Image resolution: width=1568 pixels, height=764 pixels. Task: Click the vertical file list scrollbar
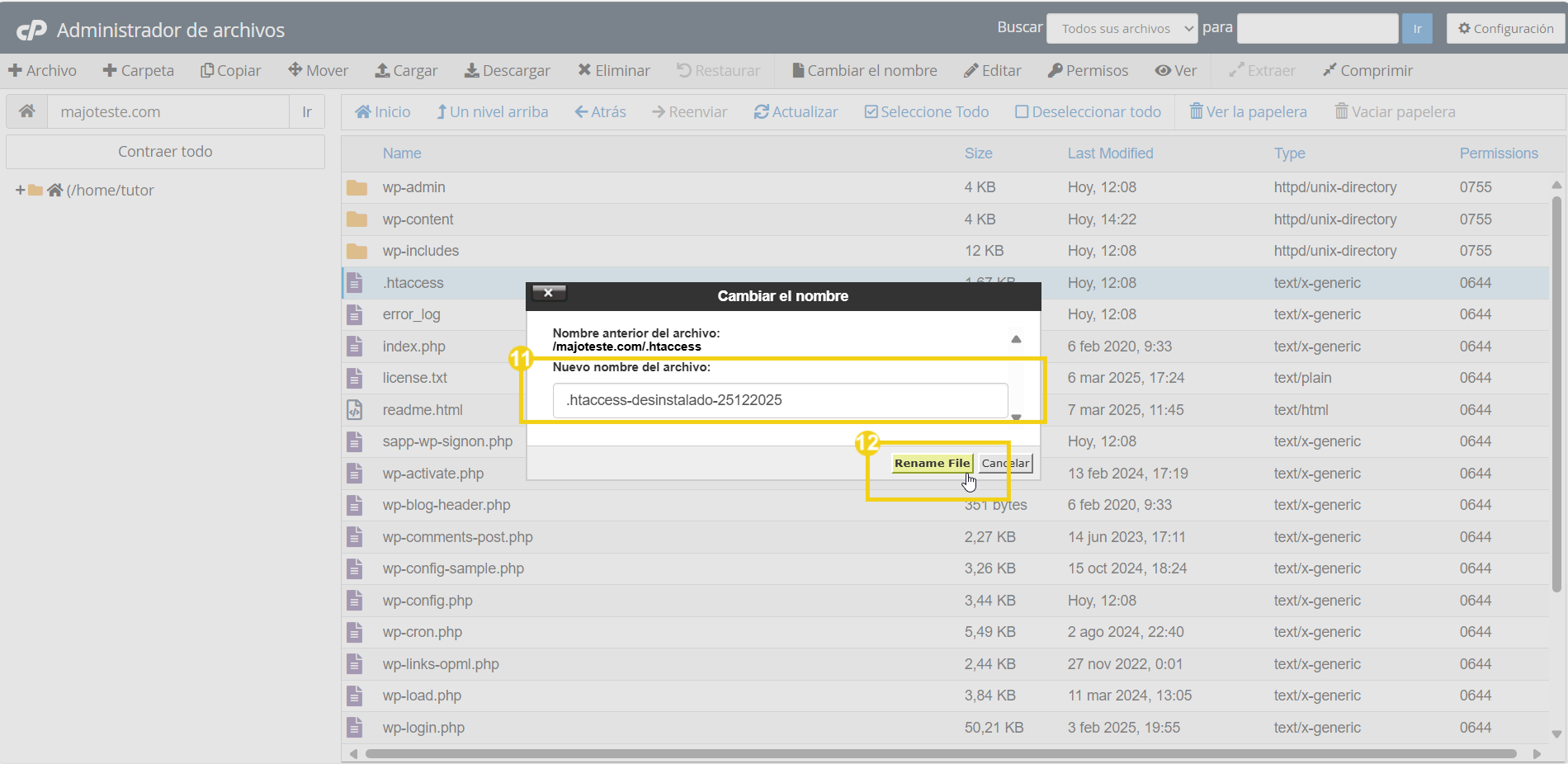point(1556,394)
